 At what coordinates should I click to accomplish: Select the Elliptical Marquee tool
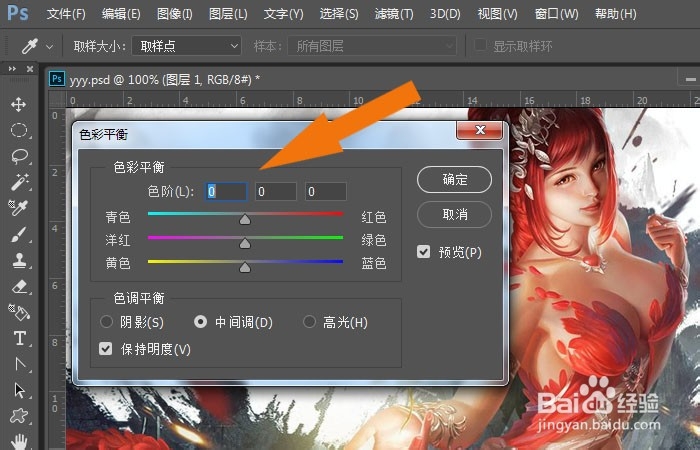point(19,130)
